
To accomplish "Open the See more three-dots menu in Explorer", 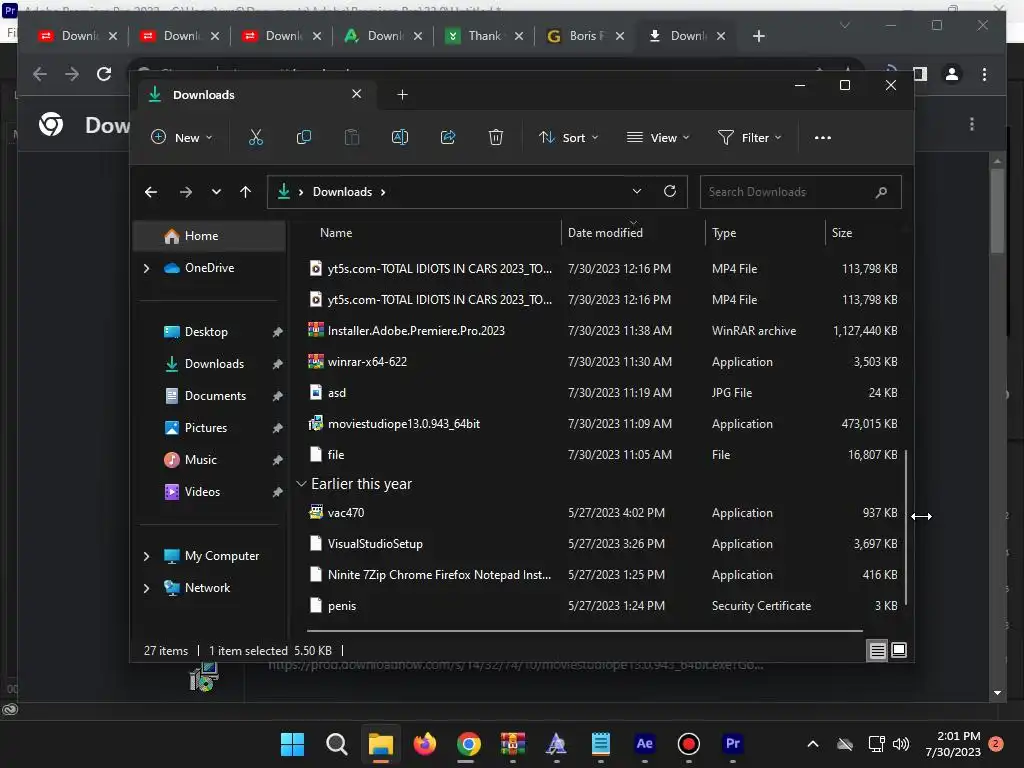I will [823, 137].
